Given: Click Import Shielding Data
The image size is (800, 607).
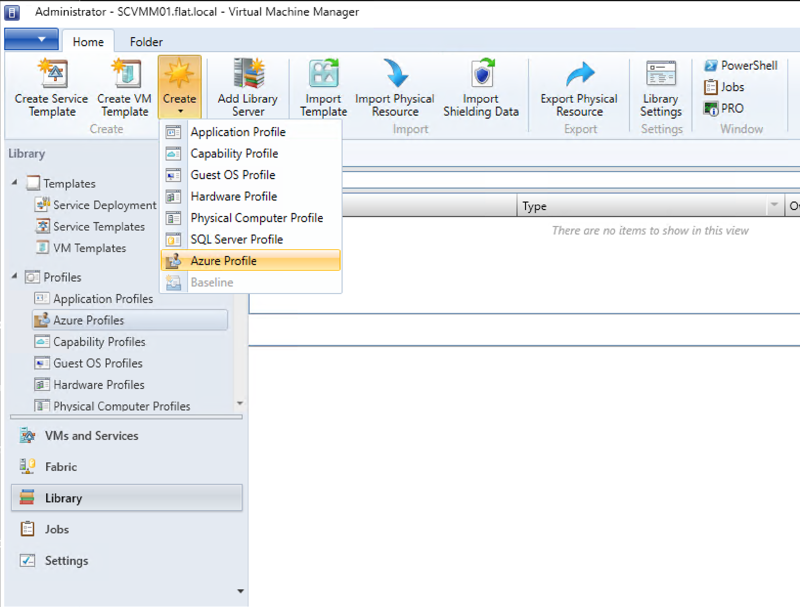Looking at the screenshot, I should pos(481,88).
